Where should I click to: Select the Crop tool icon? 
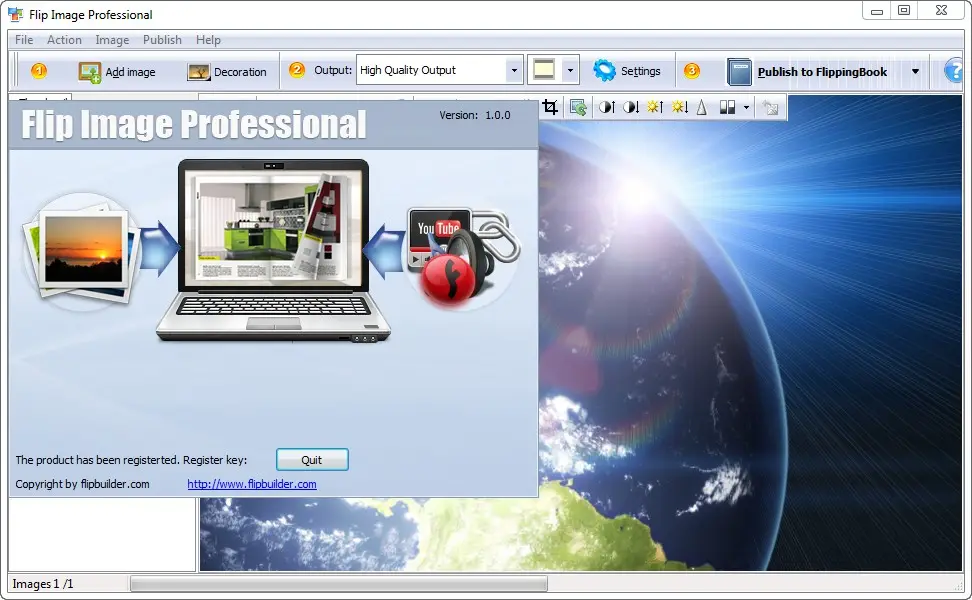coord(550,107)
